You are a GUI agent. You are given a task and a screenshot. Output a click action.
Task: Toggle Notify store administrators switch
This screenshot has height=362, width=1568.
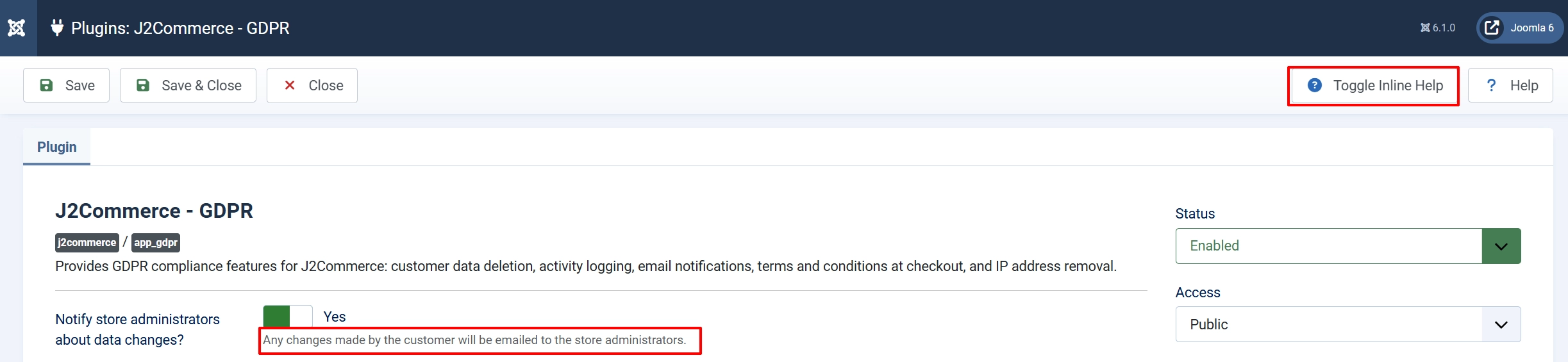288,317
